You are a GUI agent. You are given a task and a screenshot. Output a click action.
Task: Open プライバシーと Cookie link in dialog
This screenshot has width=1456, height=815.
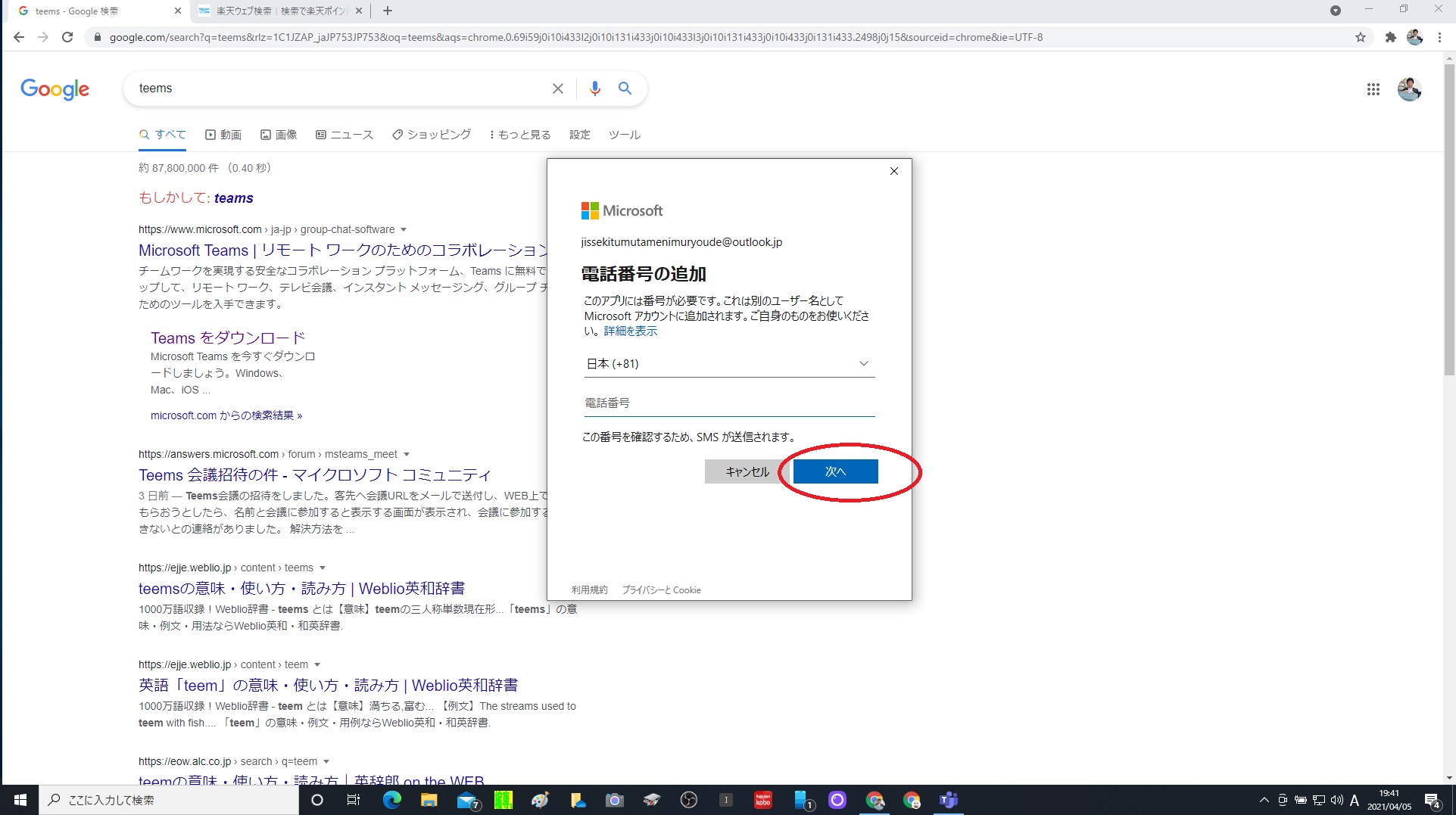662,590
